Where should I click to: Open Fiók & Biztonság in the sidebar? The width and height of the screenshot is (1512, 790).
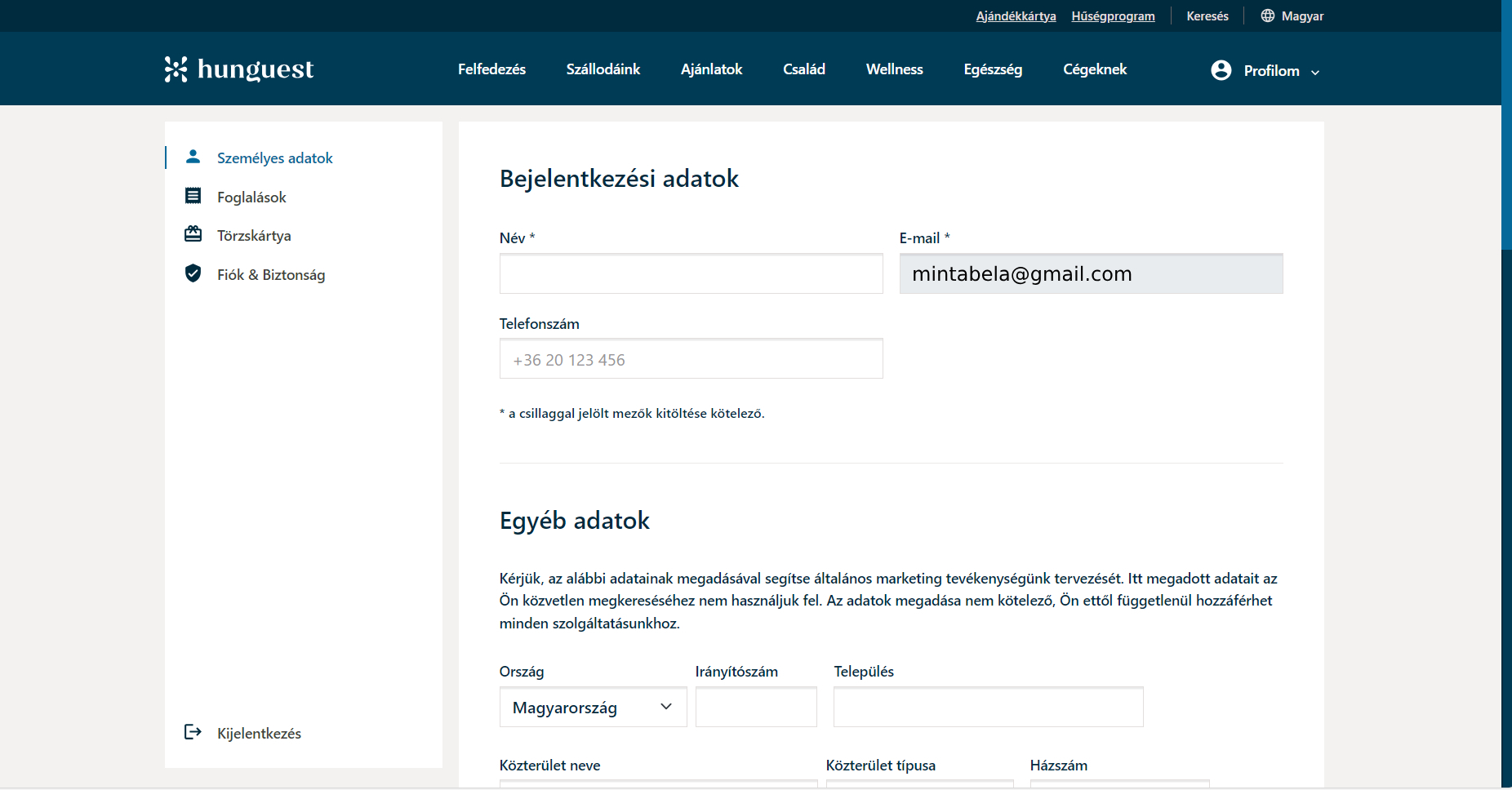(x=271, y=274)
